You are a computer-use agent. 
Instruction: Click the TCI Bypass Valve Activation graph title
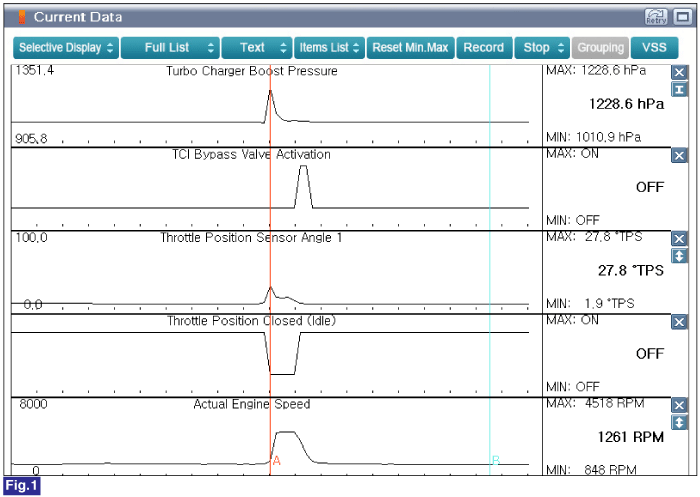[x=251, y=155]
